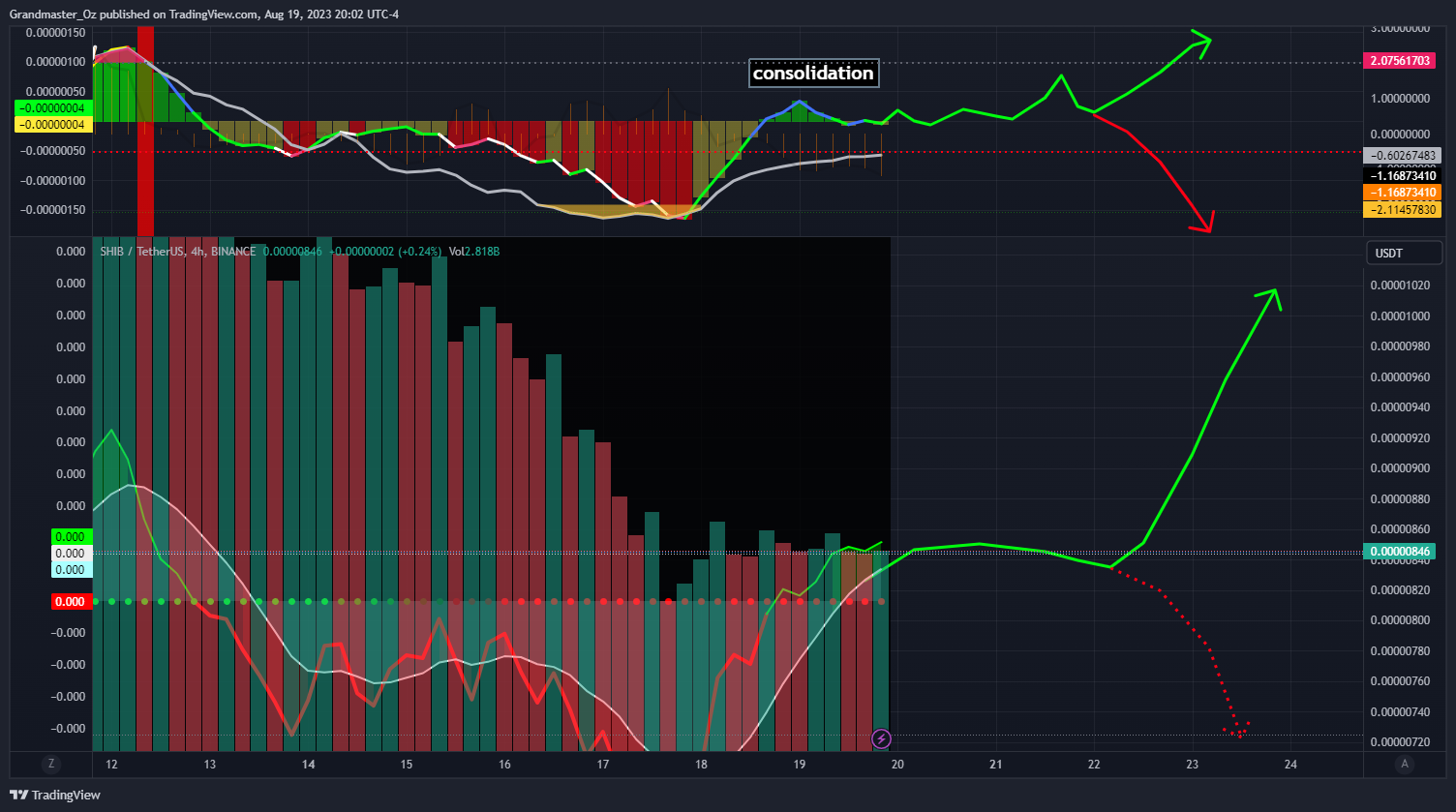Click the gray -0.60267483 price label
This screenshot has height=812, width=1456.
click(1403, 155)
